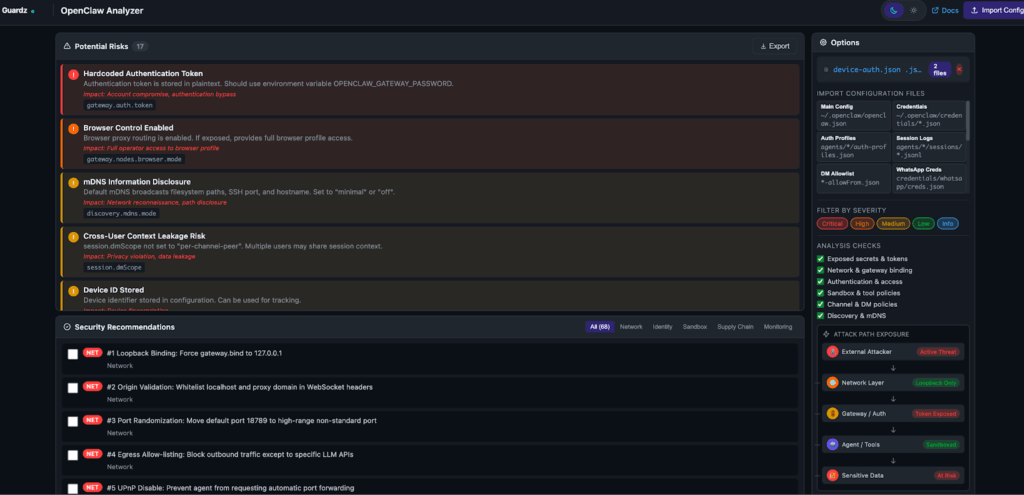This screenshot has width=1024, height=495.
Task: Select the Supply Chain recommendations tab
Action: [x=735, y=327]
